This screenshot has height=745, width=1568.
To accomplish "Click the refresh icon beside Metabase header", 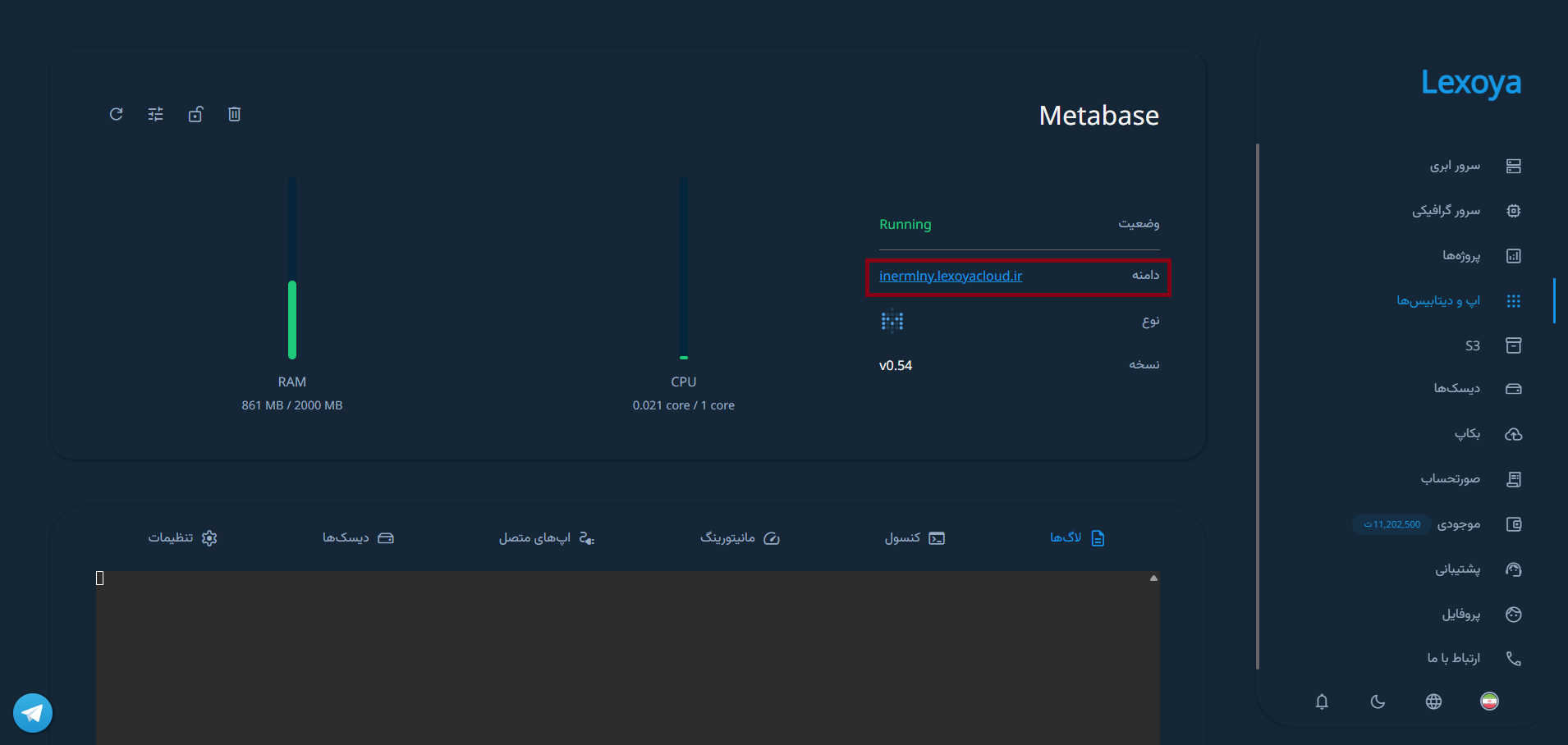I will (x=117, y=114).
